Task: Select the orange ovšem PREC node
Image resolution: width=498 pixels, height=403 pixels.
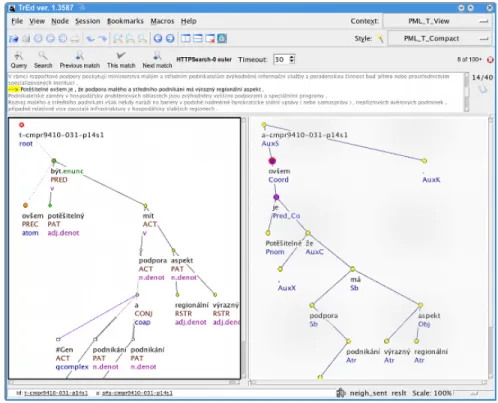Action: coord(25,205)
